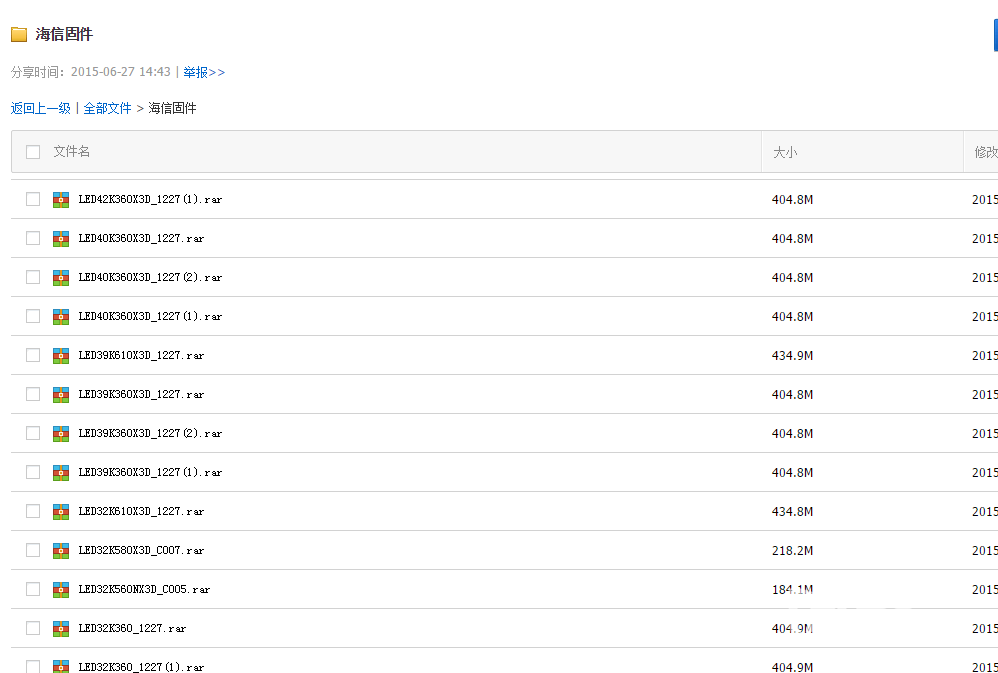Click the 434.9M size of LED39K610X3D_1227.rar
The height and width of the screenshot is (673, 998).
[792, 355]
